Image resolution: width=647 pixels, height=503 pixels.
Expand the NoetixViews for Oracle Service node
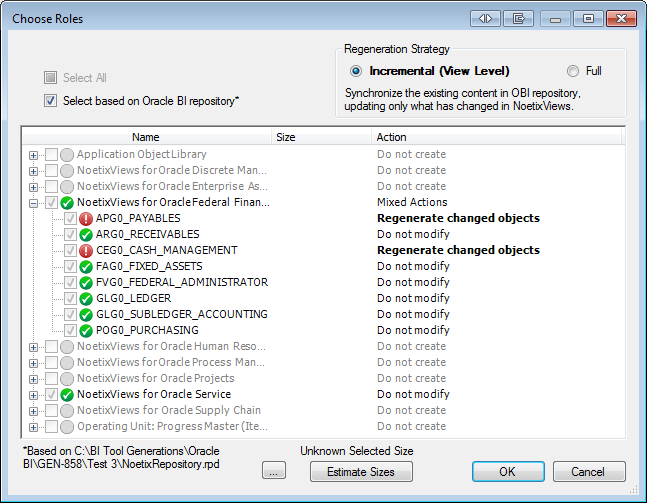33,395
